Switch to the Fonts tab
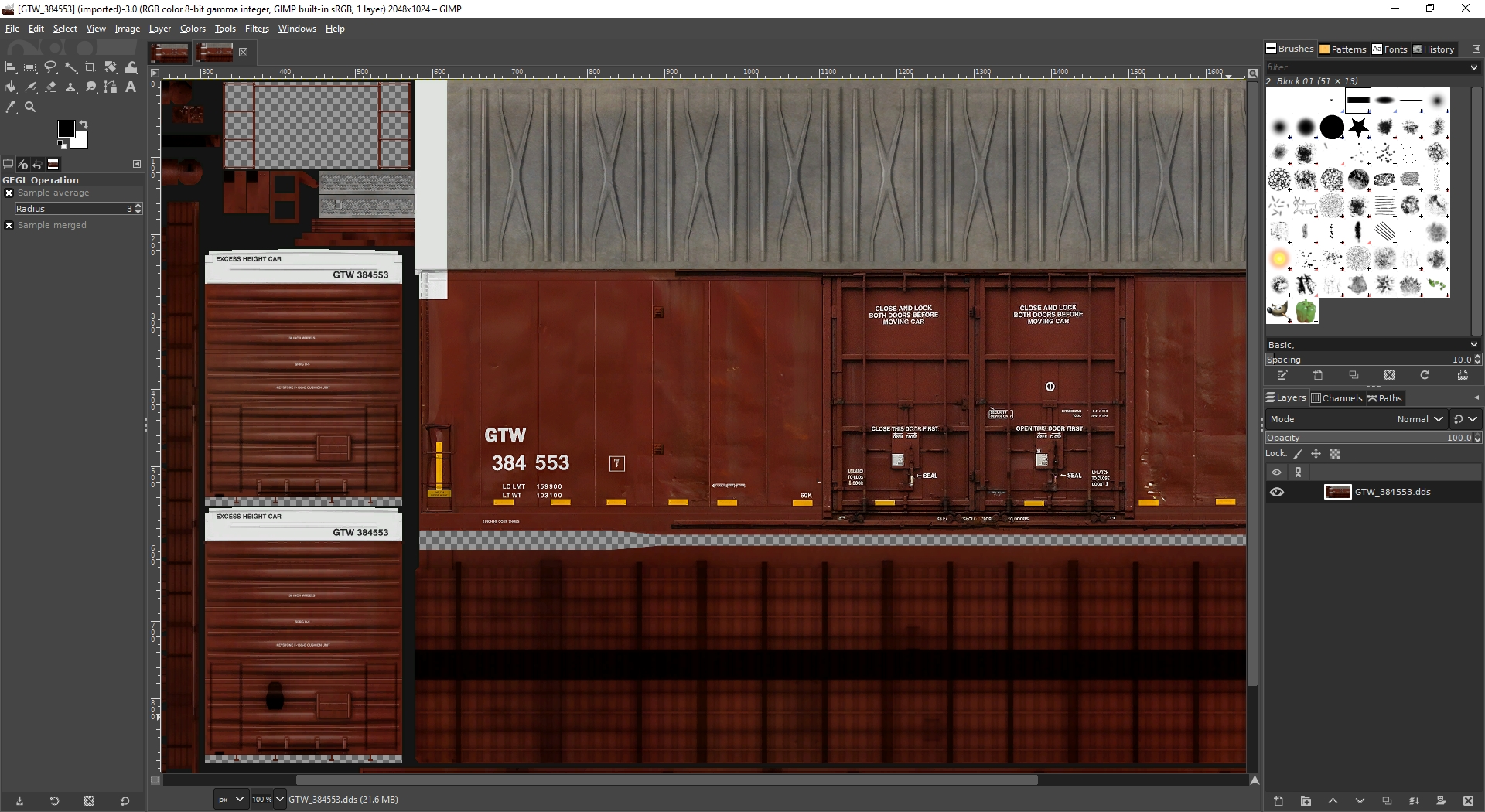Screen dimensions: 1485x812 (1390, 49)
